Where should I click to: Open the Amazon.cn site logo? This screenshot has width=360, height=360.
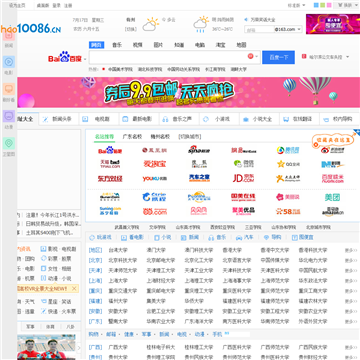click(332, 211)
